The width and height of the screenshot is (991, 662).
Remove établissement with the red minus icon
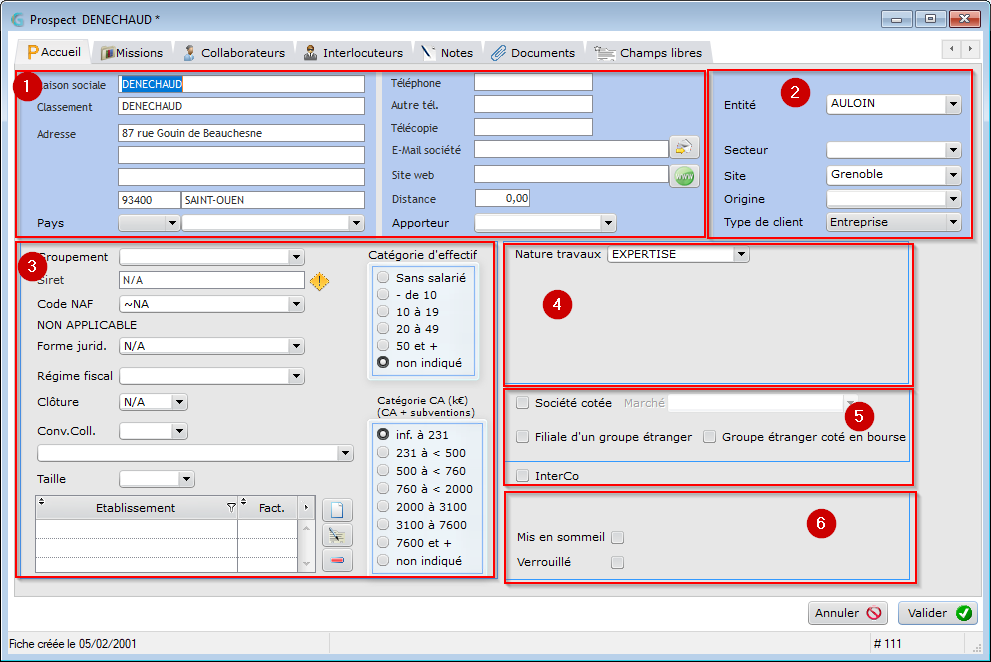337,560
